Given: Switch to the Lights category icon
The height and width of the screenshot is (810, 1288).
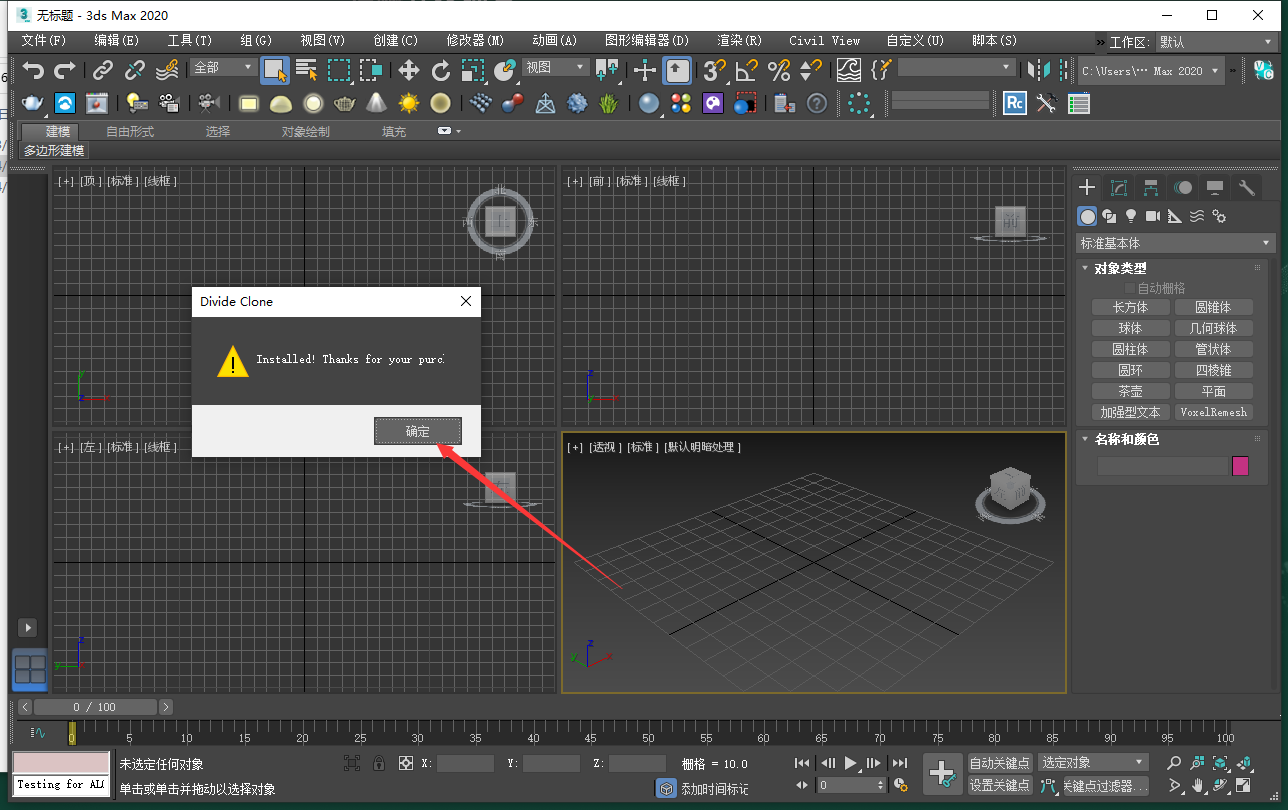Looking at the screenshot, I should [x=1131, y=216].
